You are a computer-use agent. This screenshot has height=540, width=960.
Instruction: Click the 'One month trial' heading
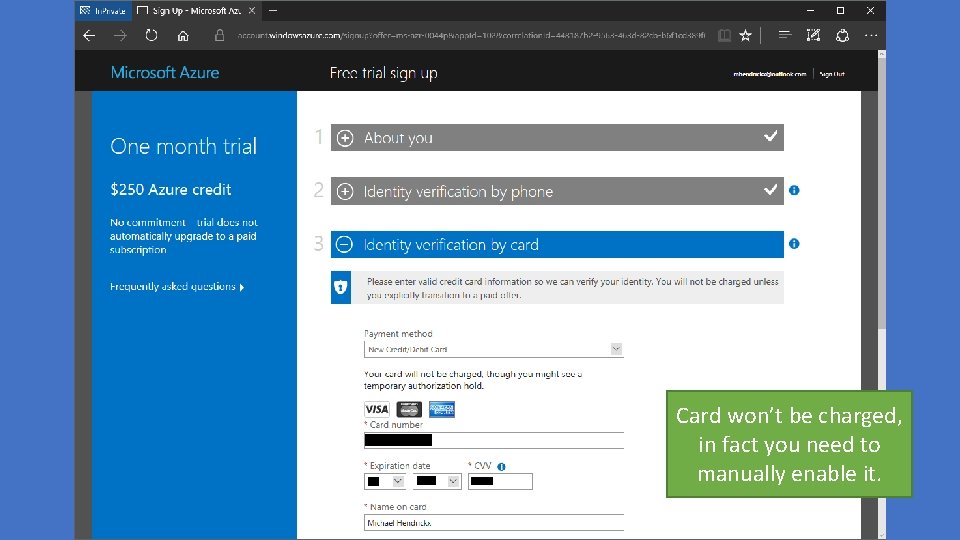coord(184,146)
